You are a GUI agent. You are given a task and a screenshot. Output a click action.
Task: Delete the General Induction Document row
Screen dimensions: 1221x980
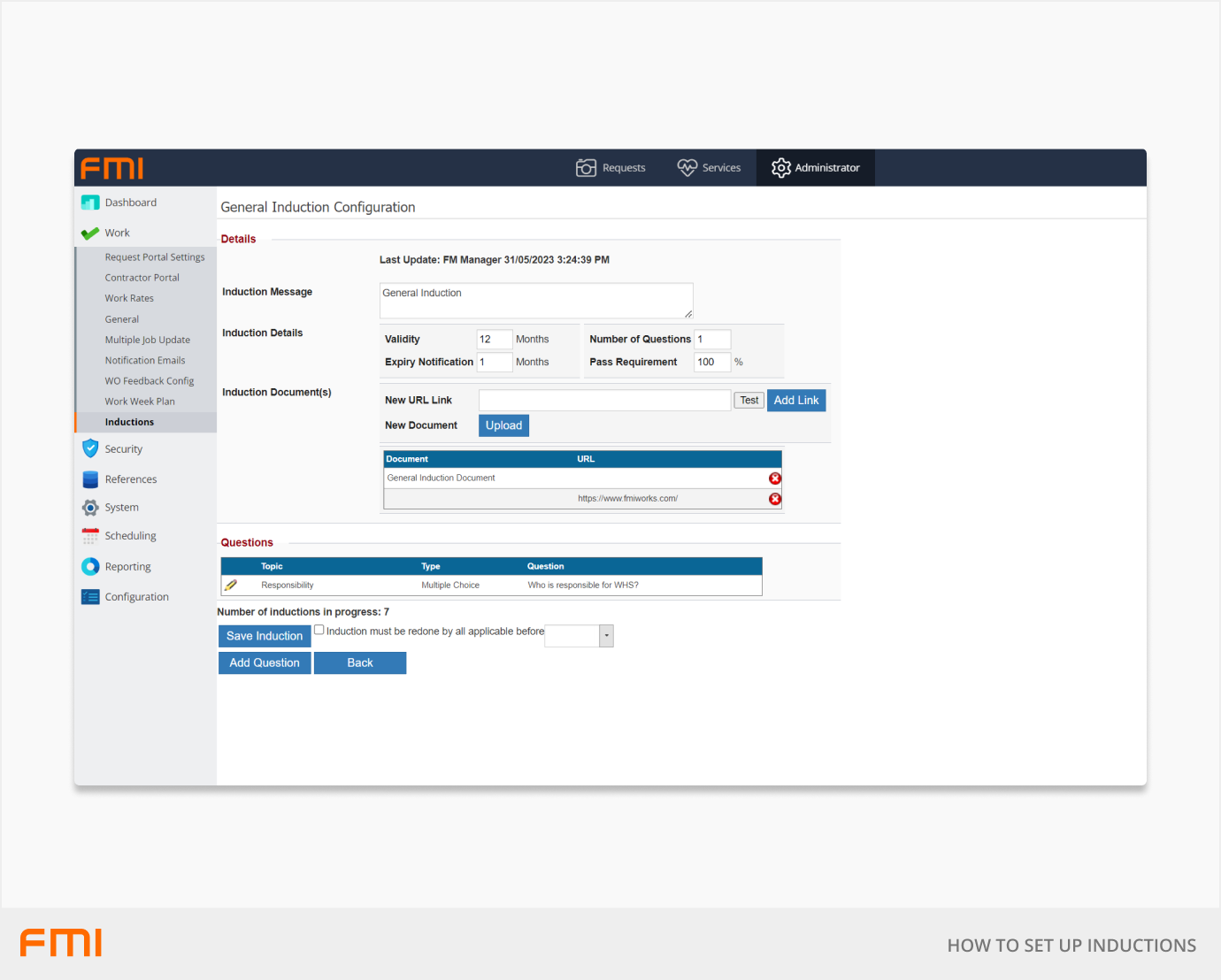click(775, 479)
